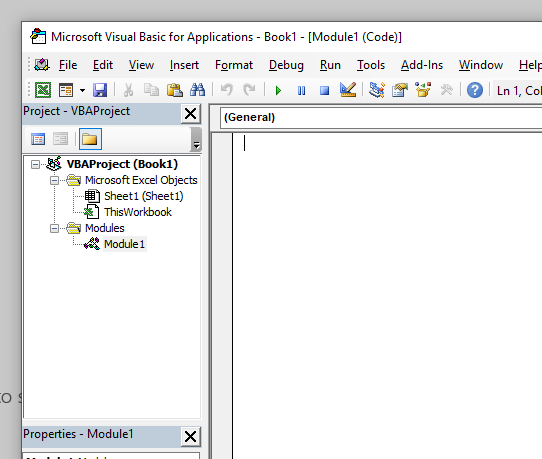Viewport: 542px width, 459px height.
Task: Click the VBA title bar application icon
Action: point(38,36)
